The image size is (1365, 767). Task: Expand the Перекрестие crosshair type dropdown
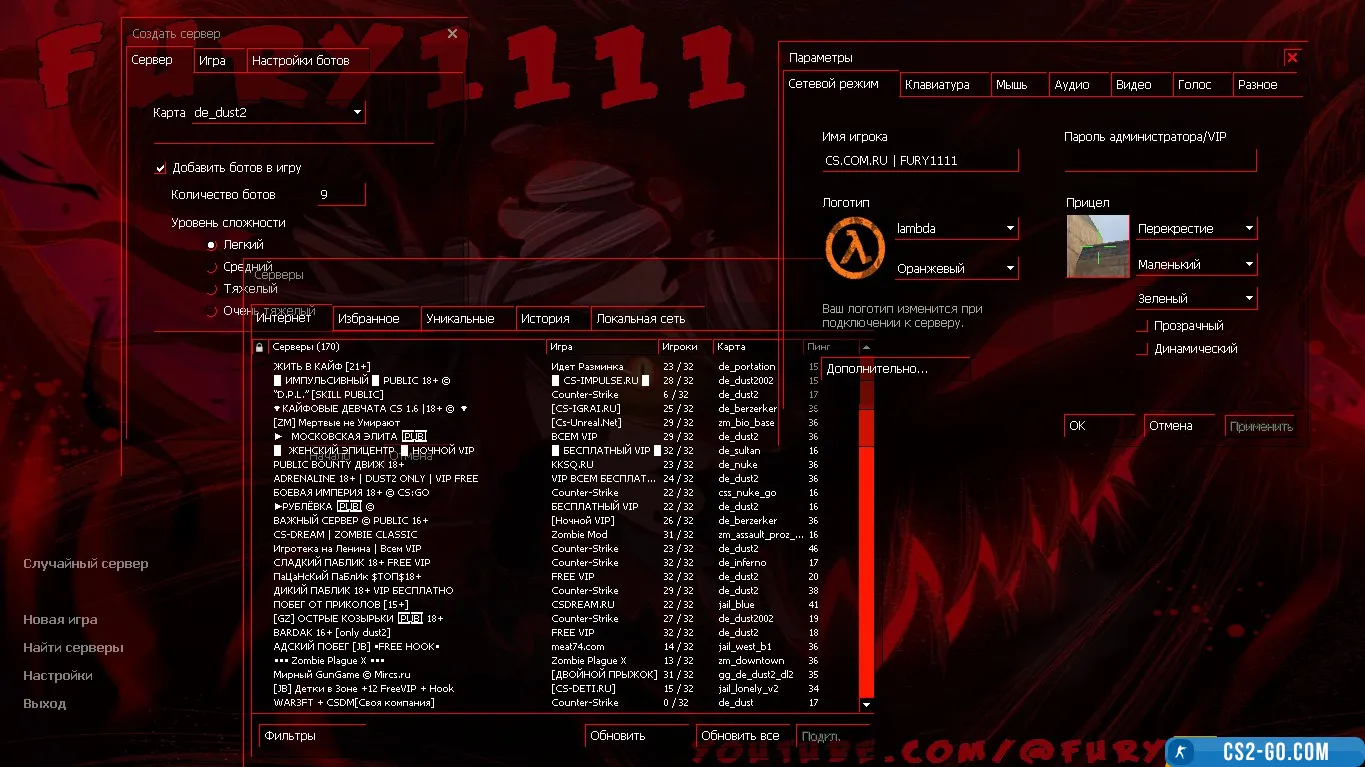click(x=1249, y=229)
